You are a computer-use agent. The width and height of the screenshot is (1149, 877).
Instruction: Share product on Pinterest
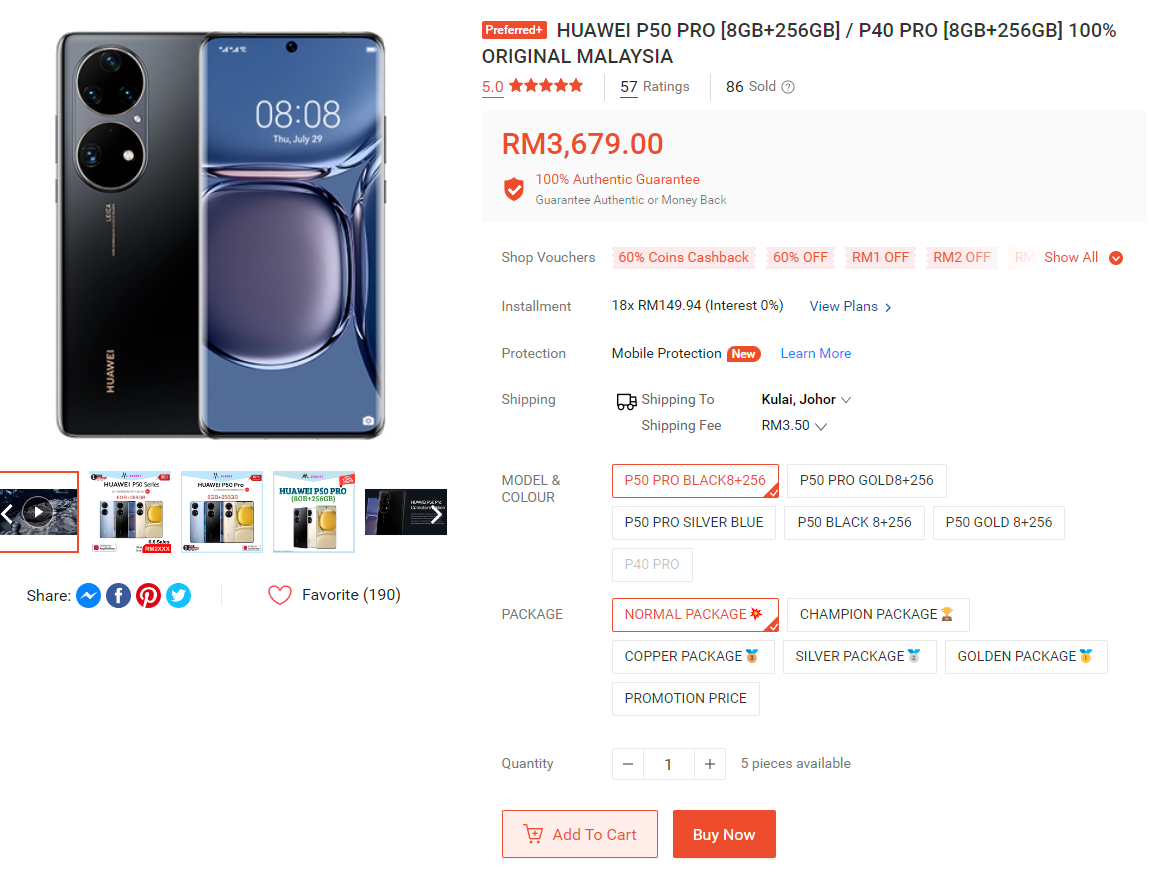pyautogui.click(x=148, y=596)
